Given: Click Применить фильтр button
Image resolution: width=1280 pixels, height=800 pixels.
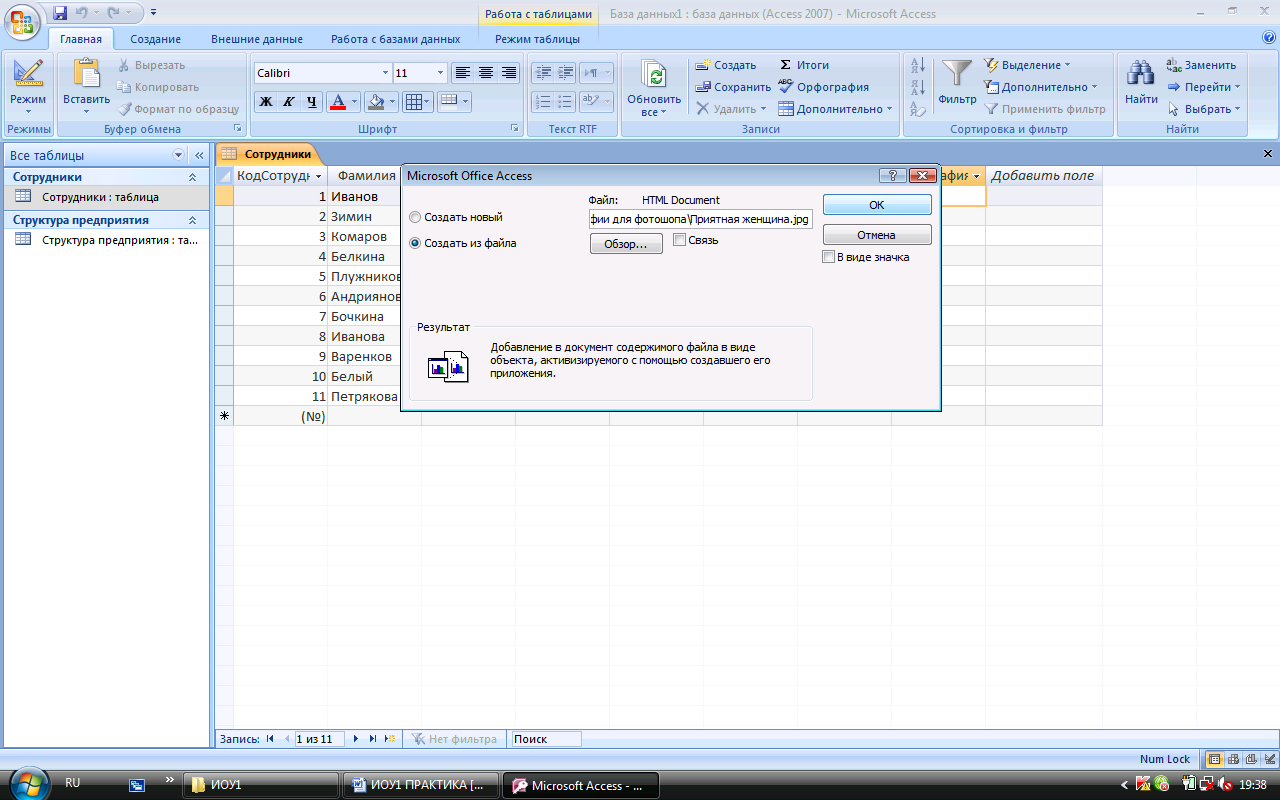Looking at the screenshot, I should [1045, 109].
